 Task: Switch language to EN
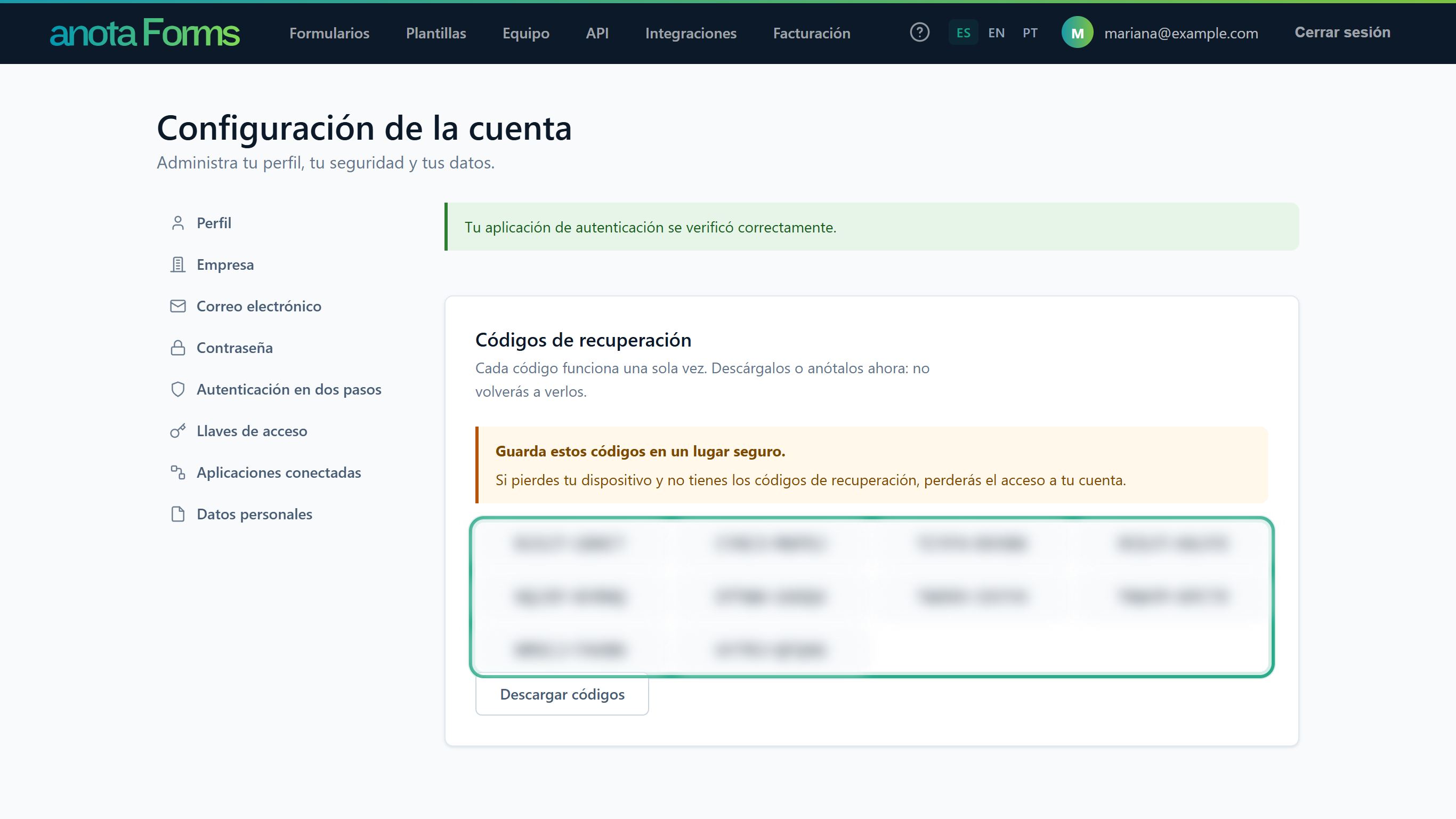(x=996, y=33)
